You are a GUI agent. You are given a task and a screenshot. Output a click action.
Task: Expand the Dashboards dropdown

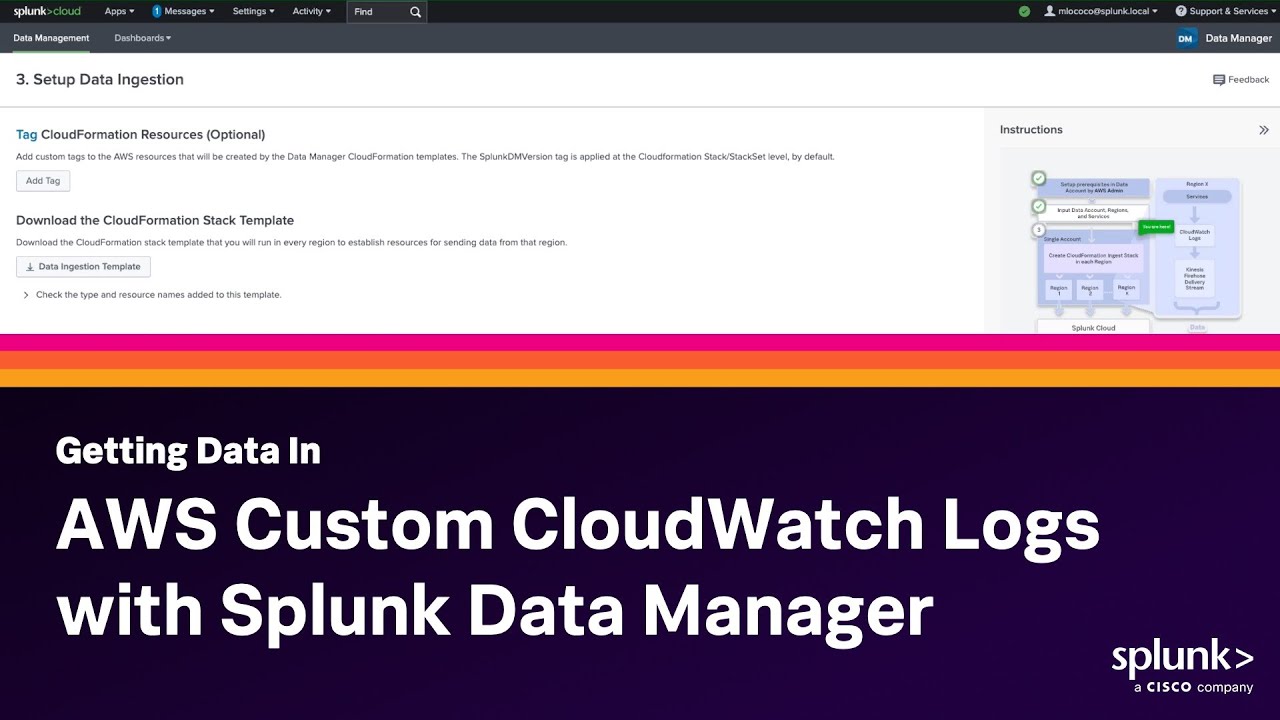pos(143,38)
